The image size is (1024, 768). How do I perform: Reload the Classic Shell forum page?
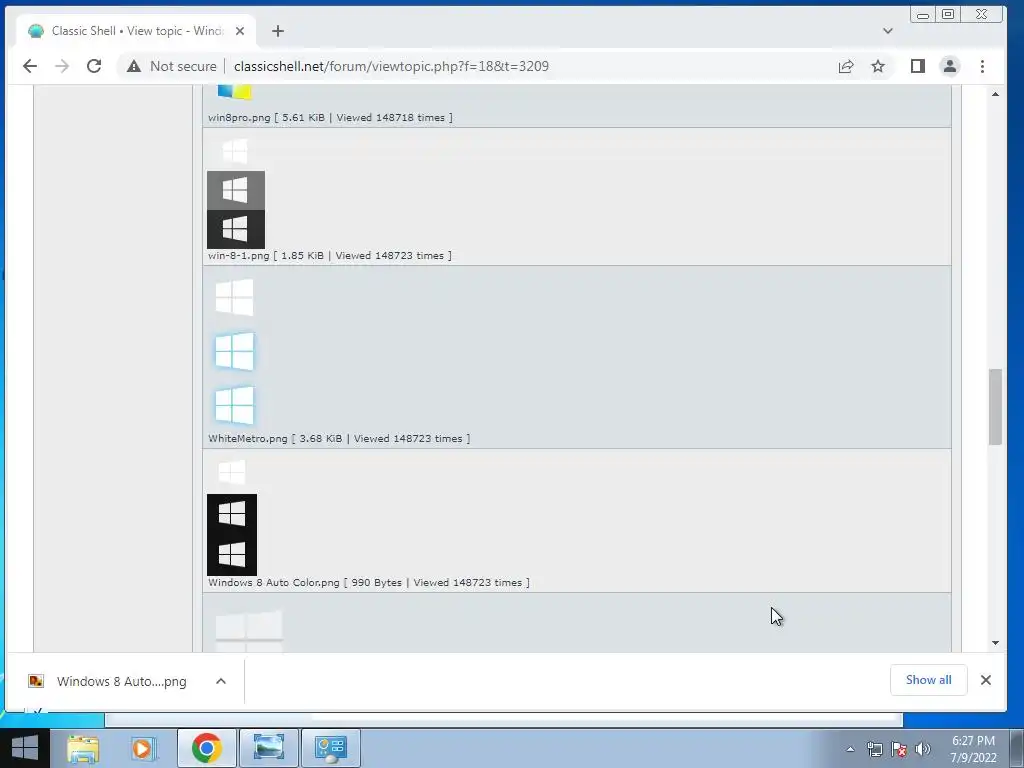click(94, 66)
